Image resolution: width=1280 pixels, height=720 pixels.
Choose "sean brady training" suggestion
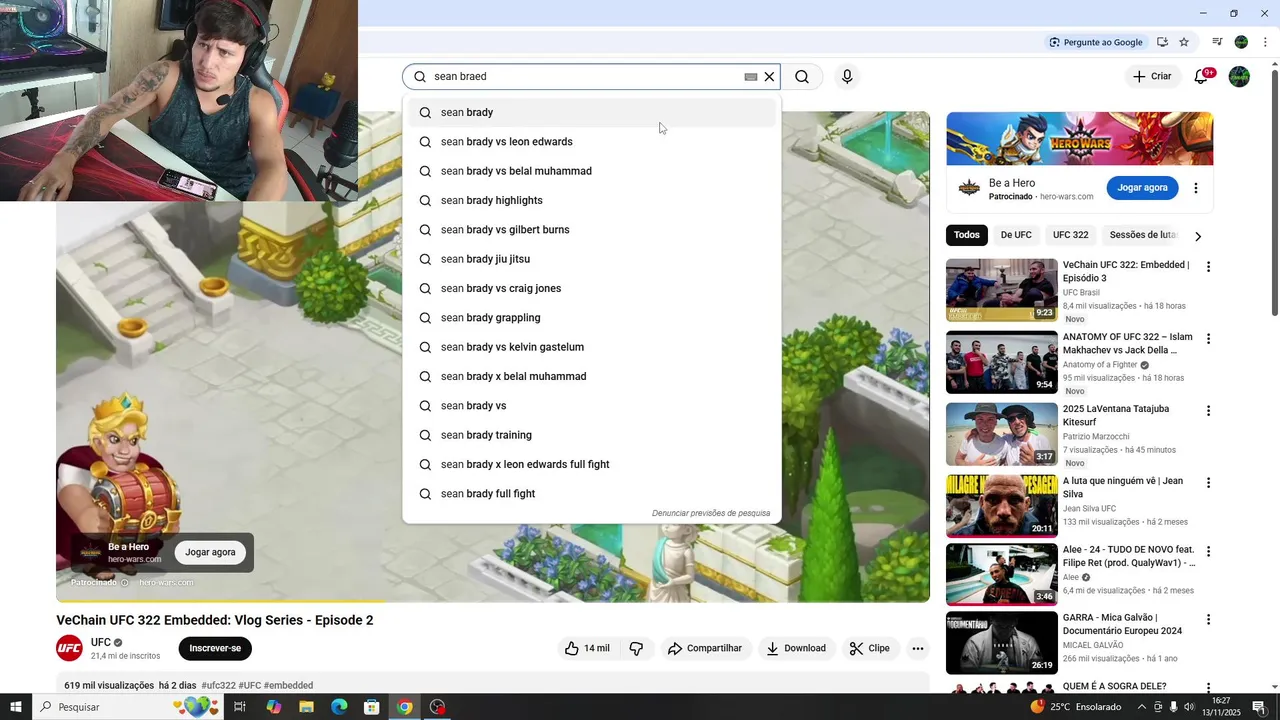(591, 435)
